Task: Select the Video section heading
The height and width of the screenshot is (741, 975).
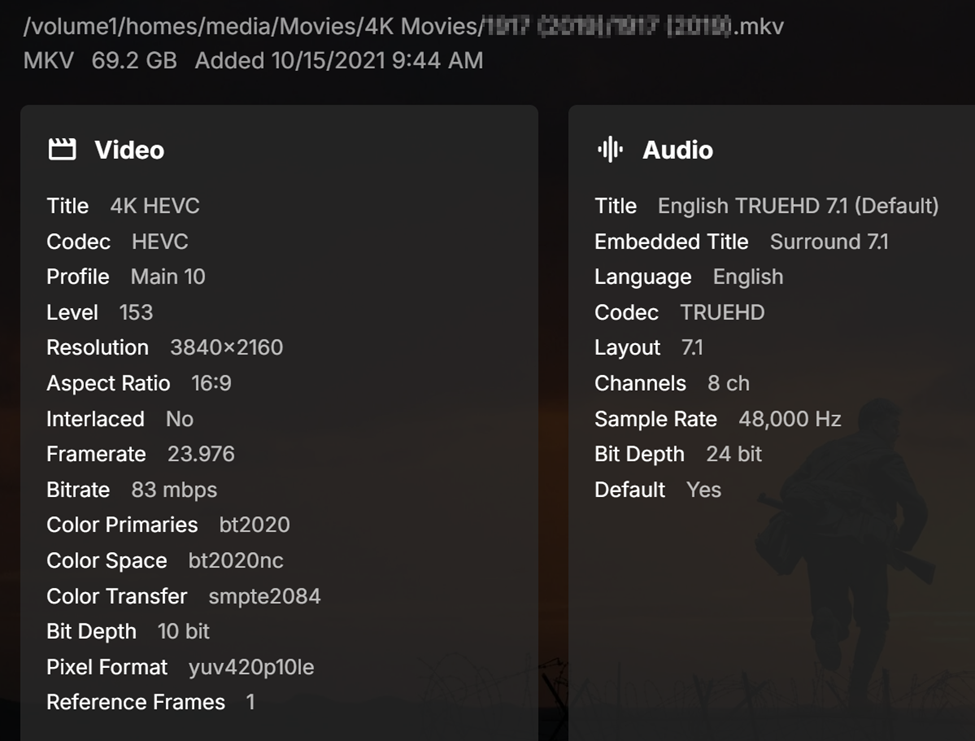Action: coord(129,150)
